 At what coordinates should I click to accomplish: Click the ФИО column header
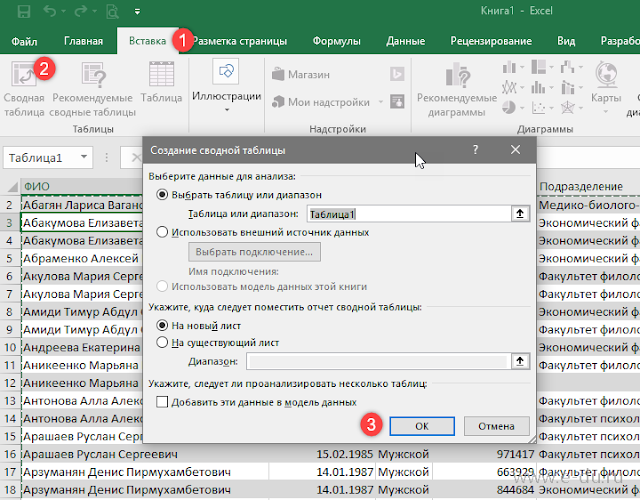(x=82, y=187)
